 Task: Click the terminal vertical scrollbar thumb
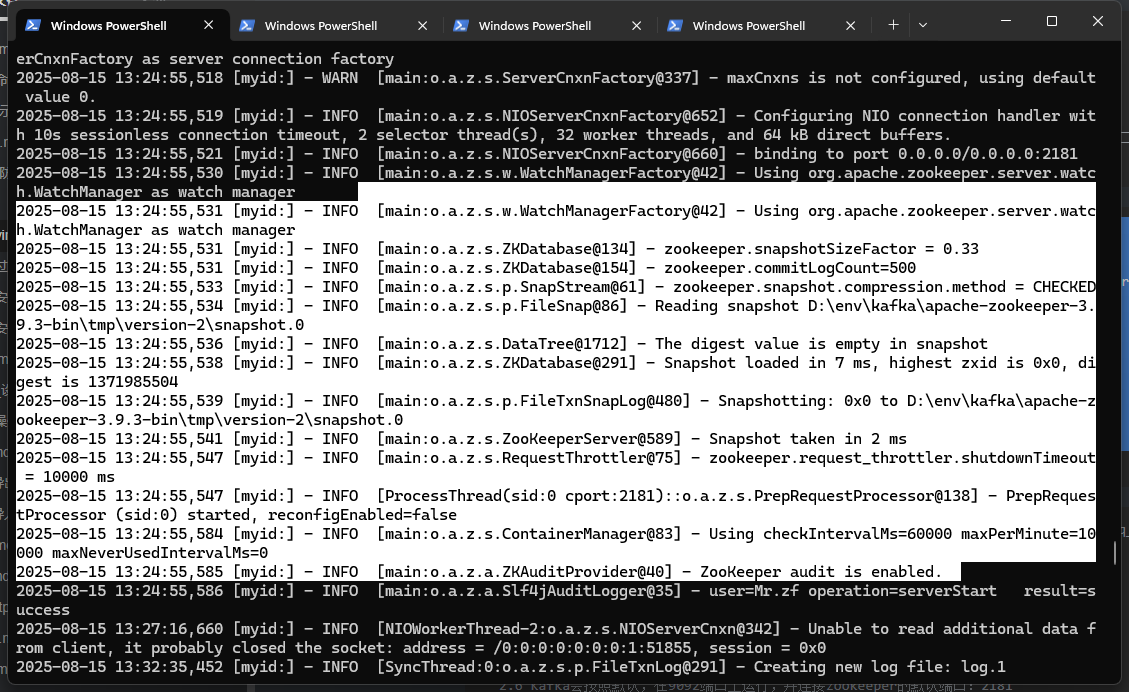coord(1115,553)
